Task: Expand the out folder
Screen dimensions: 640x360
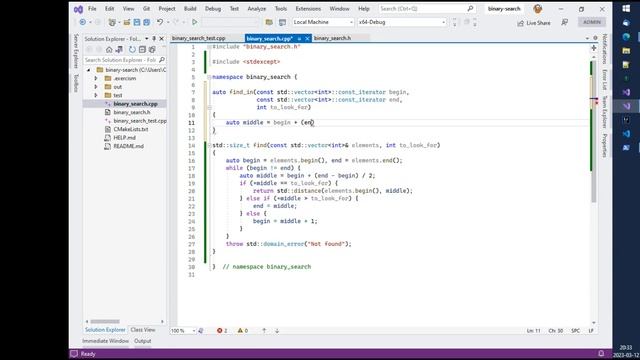Action: pos(96,87)
